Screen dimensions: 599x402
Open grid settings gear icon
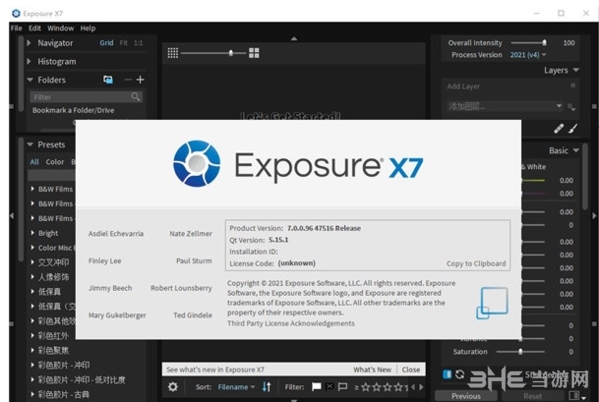(173, 387)
